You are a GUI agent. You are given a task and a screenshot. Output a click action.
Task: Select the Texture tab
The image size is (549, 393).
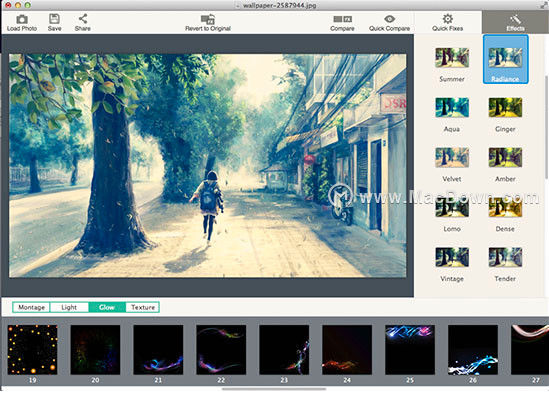tap(143, 307)
